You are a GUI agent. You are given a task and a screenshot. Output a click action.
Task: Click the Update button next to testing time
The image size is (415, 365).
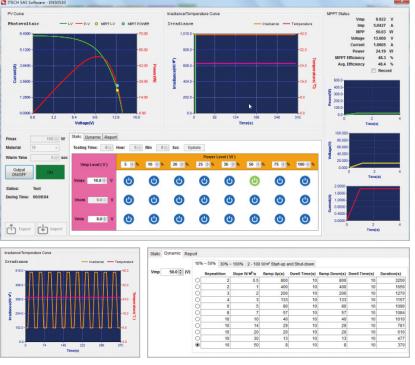[x=194, y=147]
